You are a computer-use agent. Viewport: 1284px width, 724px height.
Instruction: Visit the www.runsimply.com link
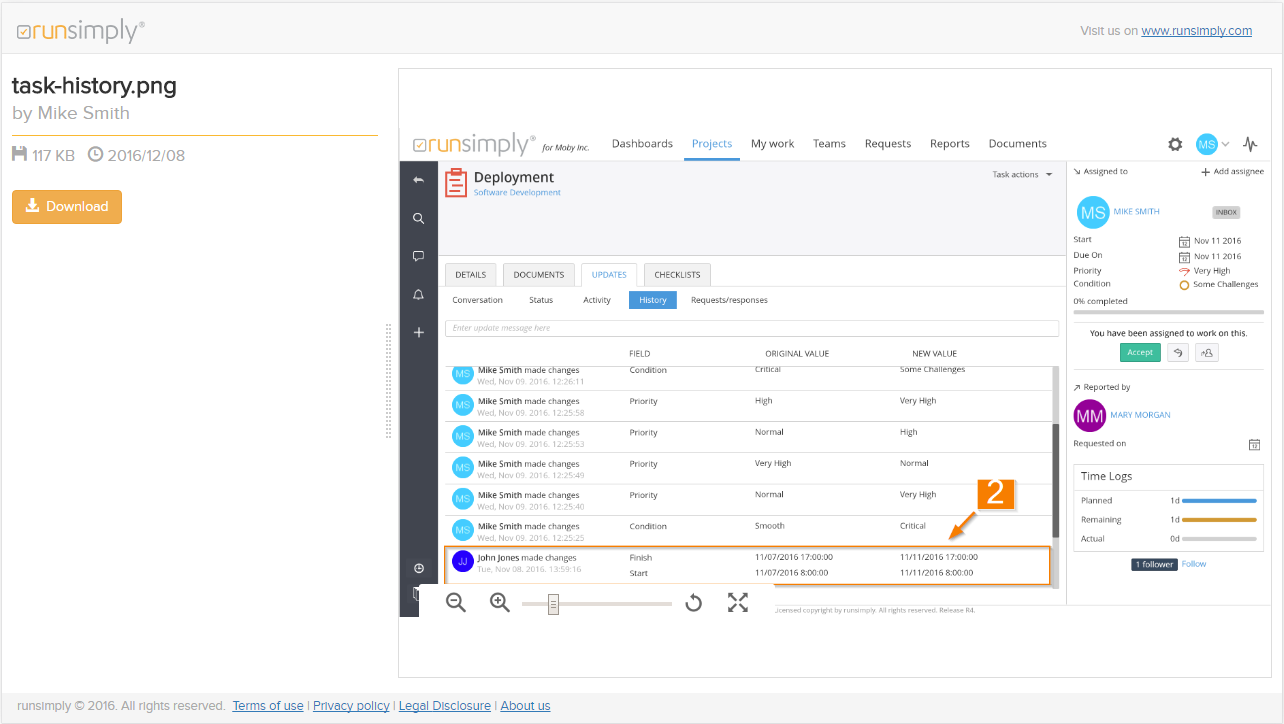pyautogui.click(x=1196, y=31)
